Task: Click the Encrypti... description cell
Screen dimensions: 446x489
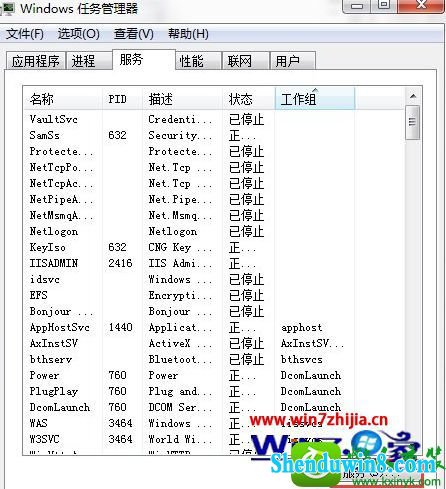Action: 180,295
